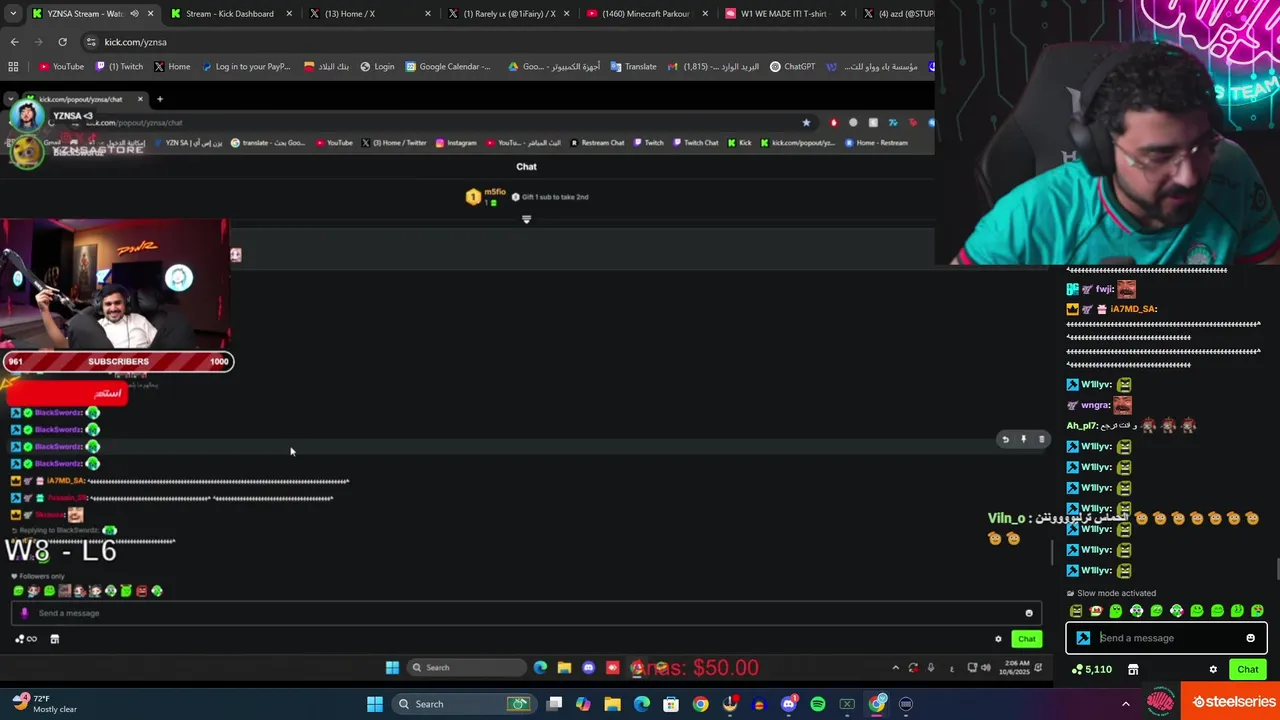The image size is (1280, 720).
Task: Switch to the Stream - Kick Dashboard tab
Action: 229,14
